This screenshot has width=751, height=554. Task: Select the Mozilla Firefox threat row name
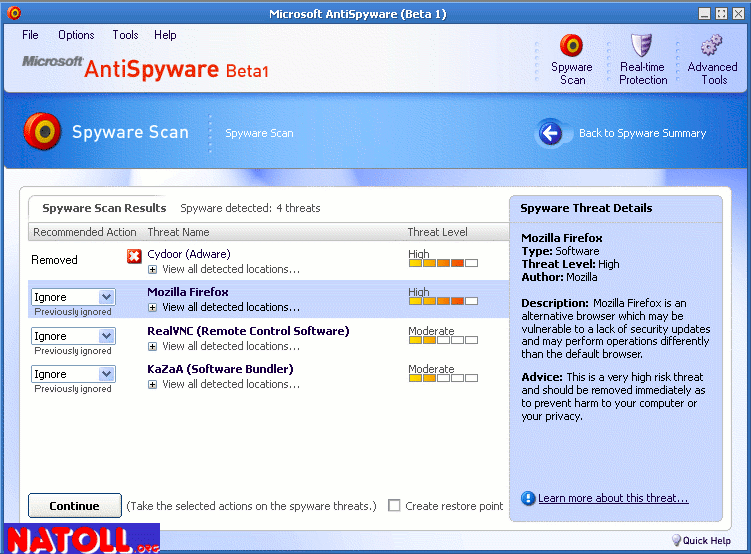(x=188, y=292)
